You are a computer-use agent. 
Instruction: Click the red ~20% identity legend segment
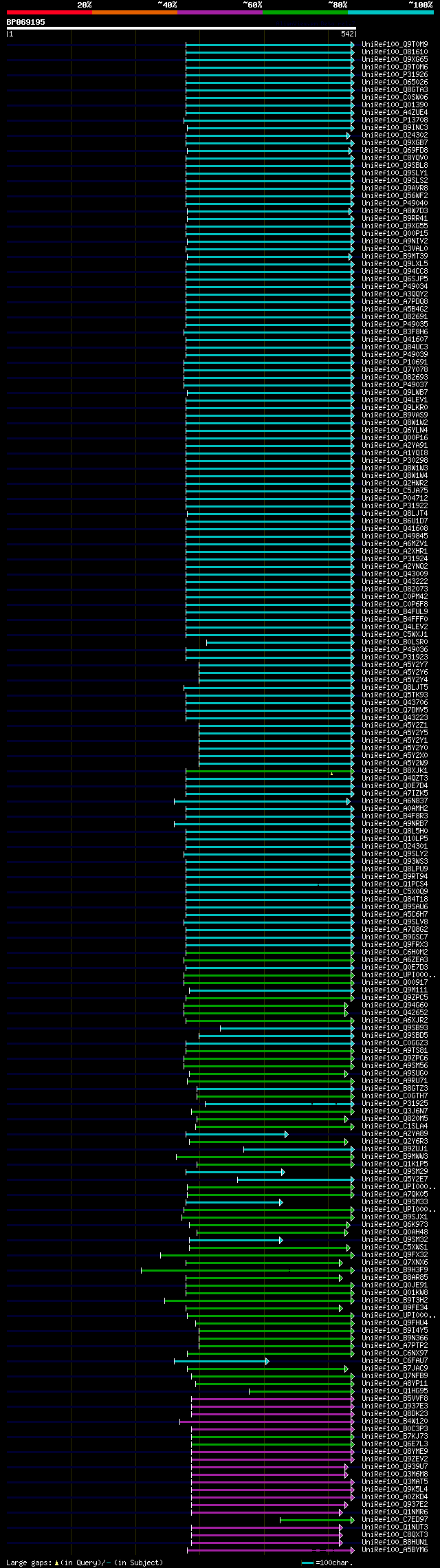coord(49,12)
